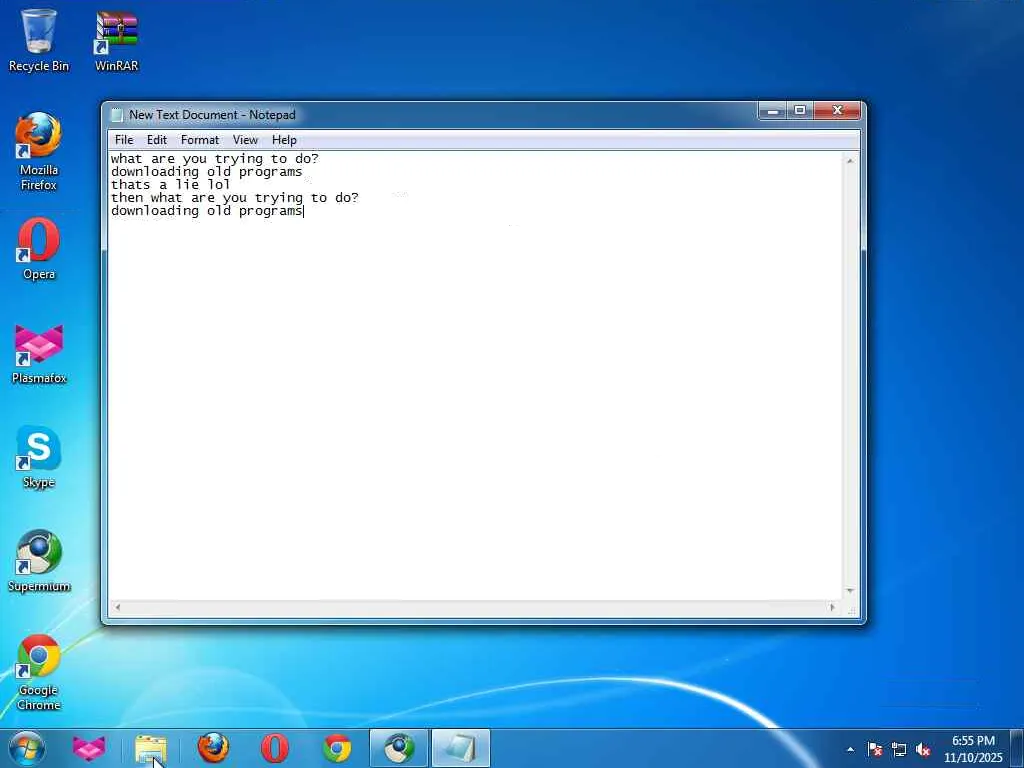
Task: Maximize the Notepad window
Action: click(x=799, y=111)
